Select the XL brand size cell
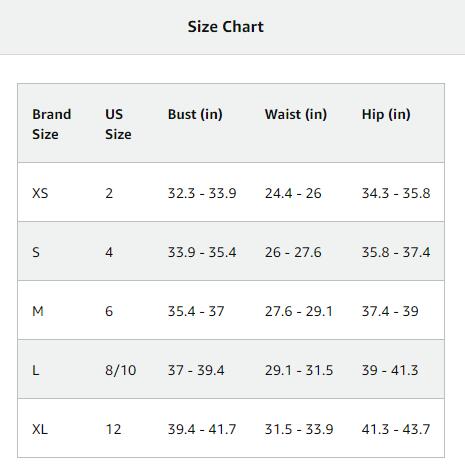The height and width of the screenshot is (472, 465). pos(40,429)
